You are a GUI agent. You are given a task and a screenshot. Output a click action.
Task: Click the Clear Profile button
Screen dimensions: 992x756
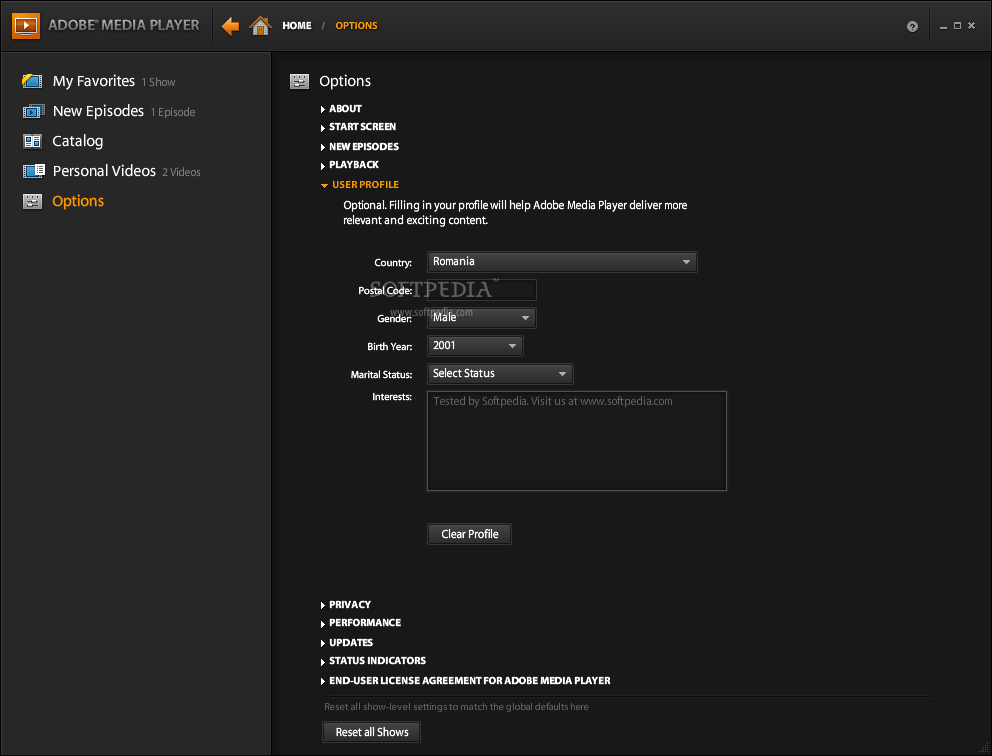(x=469, y=534)
